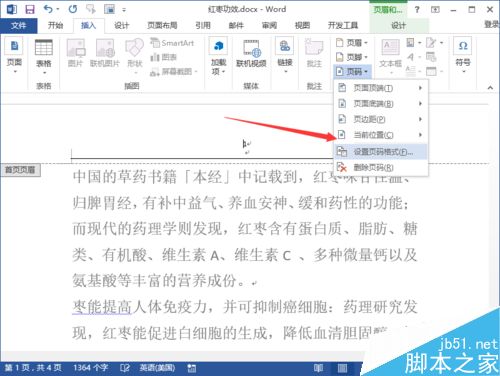
Task: Click the word count in status bar
Action: click(90, 368)
